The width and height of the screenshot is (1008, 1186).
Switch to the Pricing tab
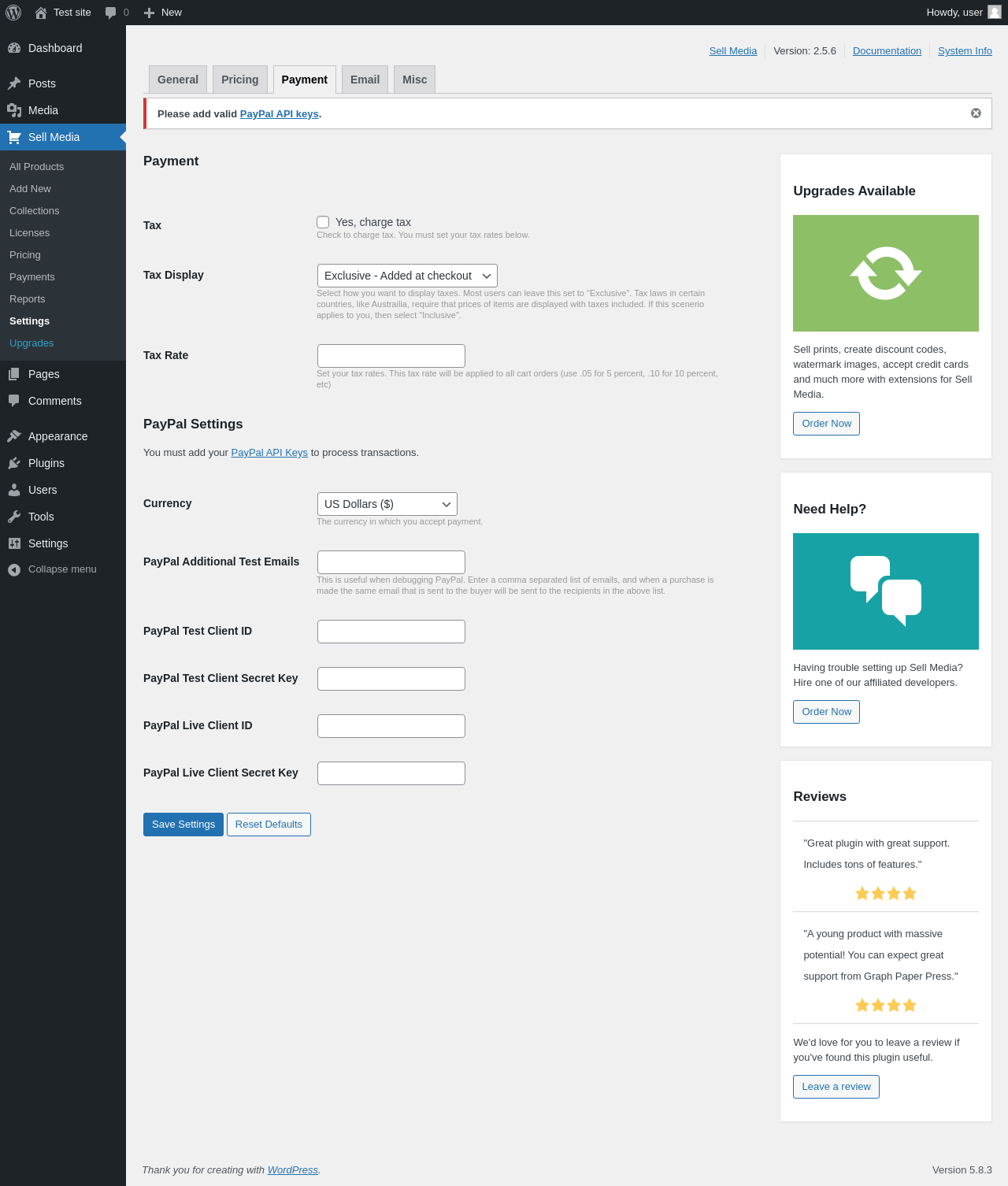coord(240,80)
